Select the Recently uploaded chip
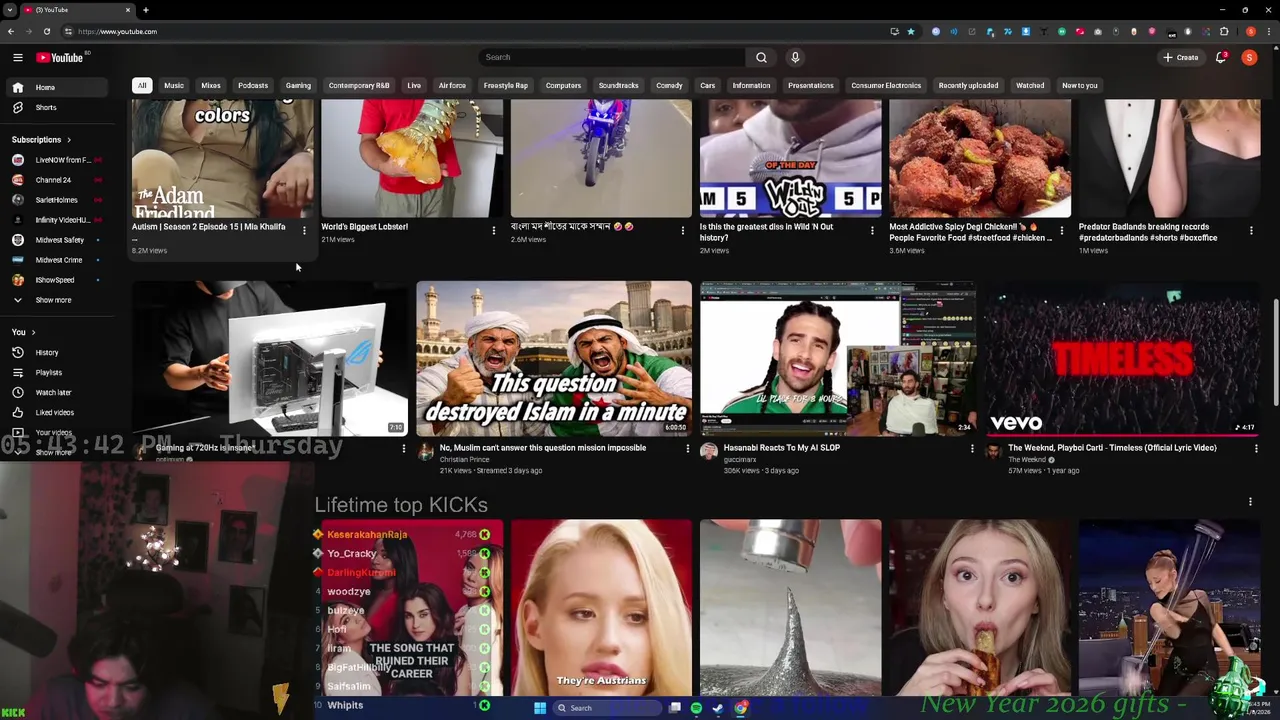The width and height of the screenshot is (1280, 720). [x=968, y=85]
